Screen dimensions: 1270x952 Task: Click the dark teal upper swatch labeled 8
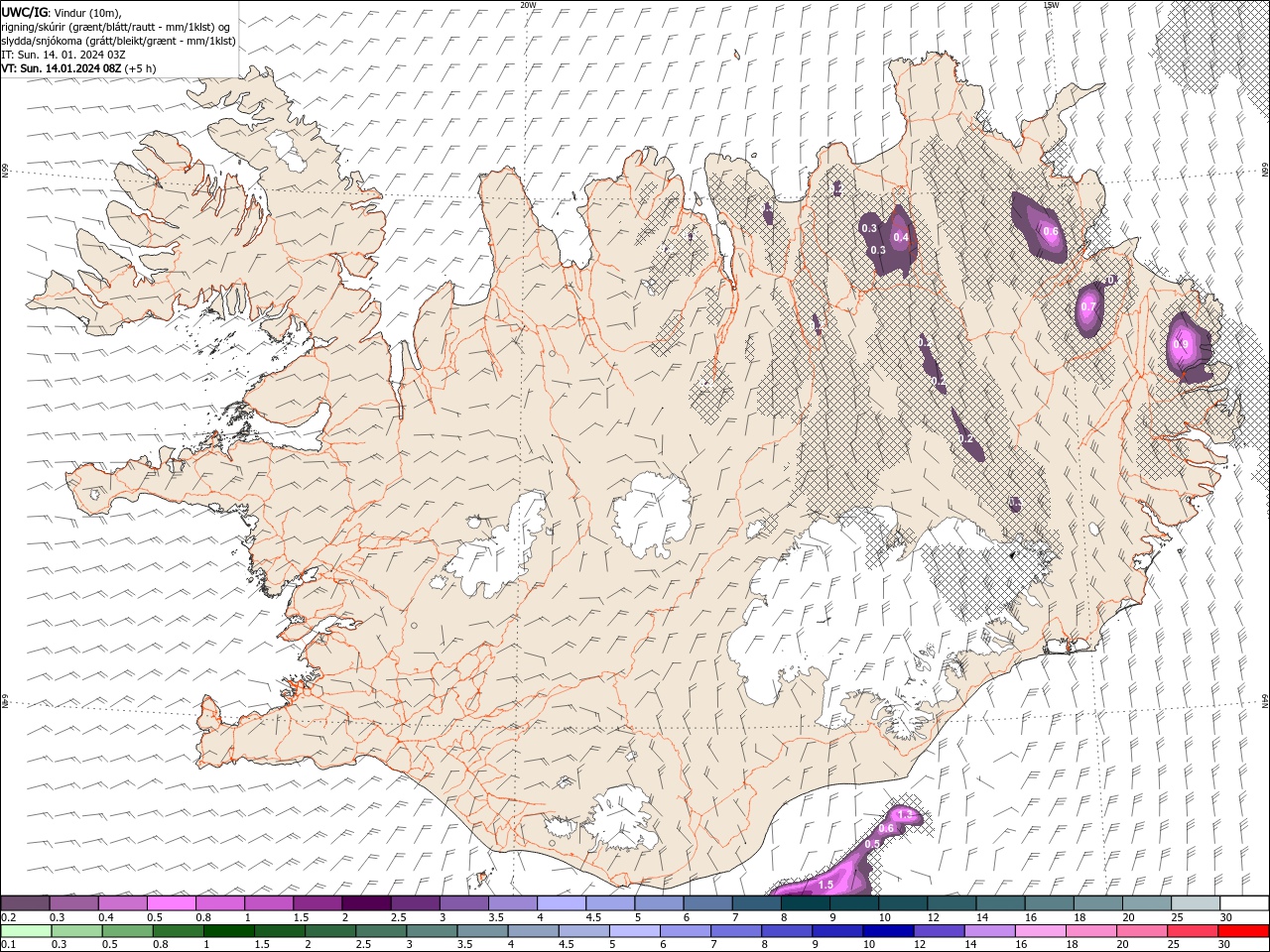click(805, 902)
